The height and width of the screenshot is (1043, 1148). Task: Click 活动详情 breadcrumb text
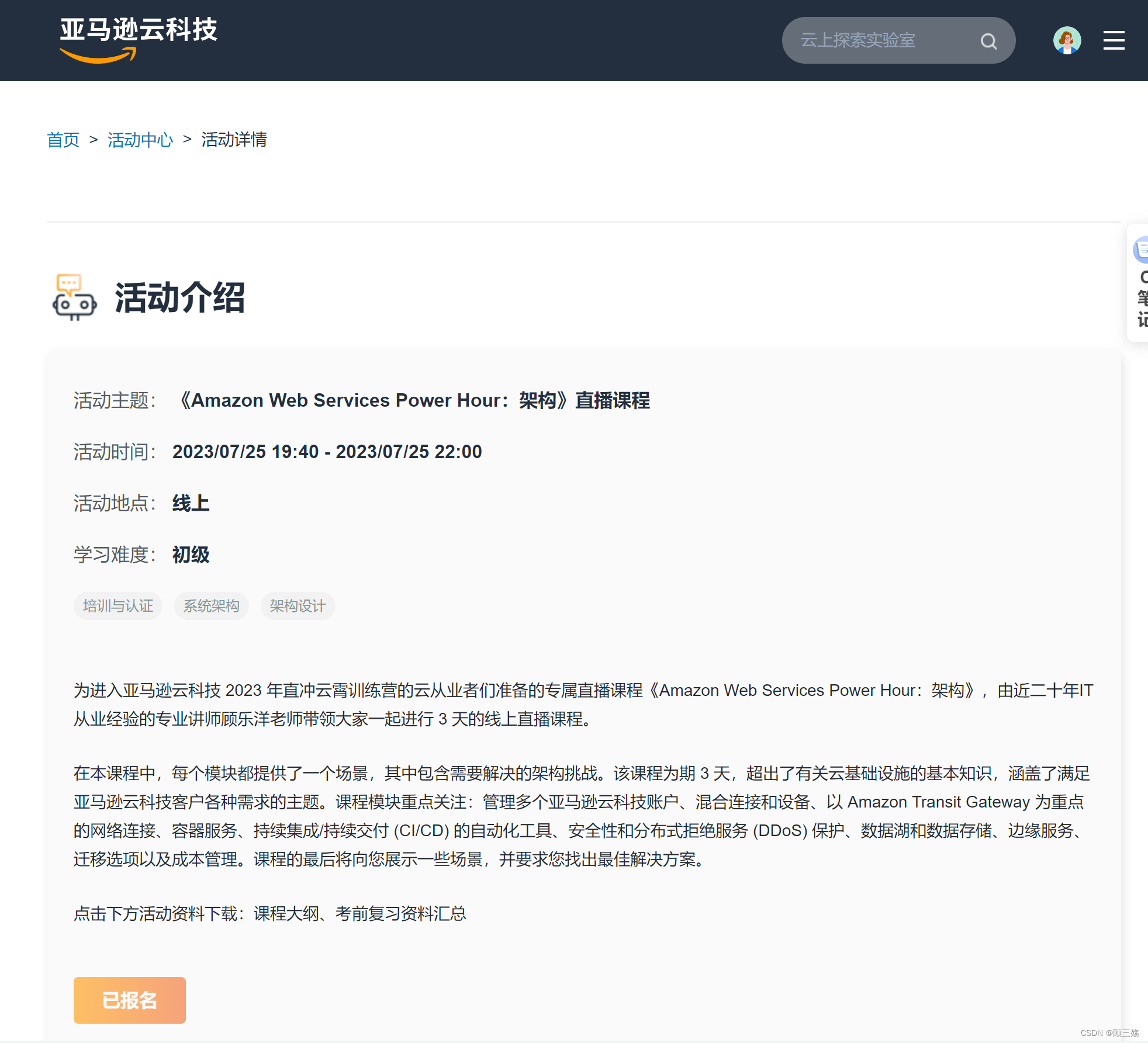234,140
